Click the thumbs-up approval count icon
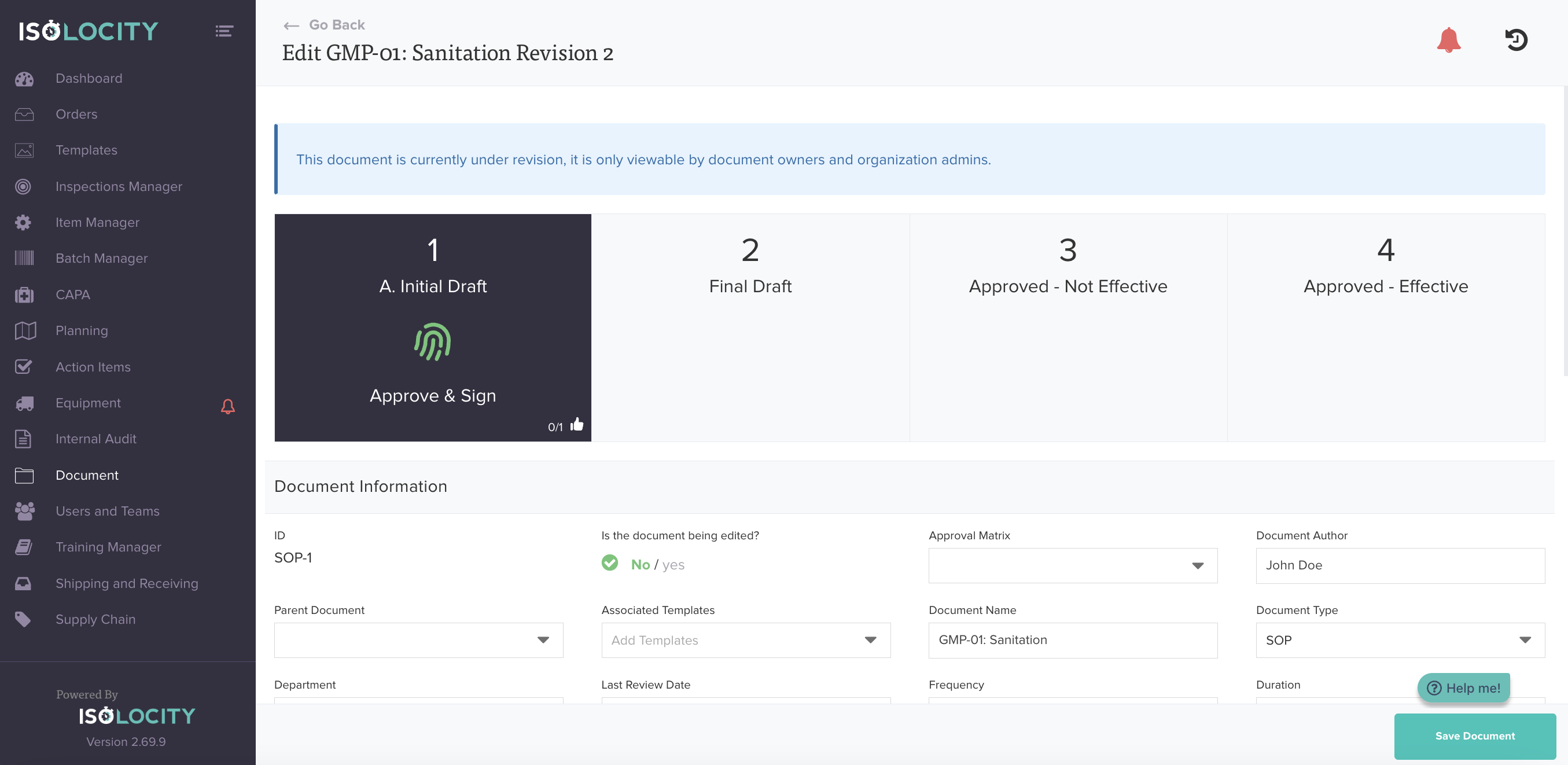The height and width of the screenshot is (765, 1568). click(x=576, y=425)
